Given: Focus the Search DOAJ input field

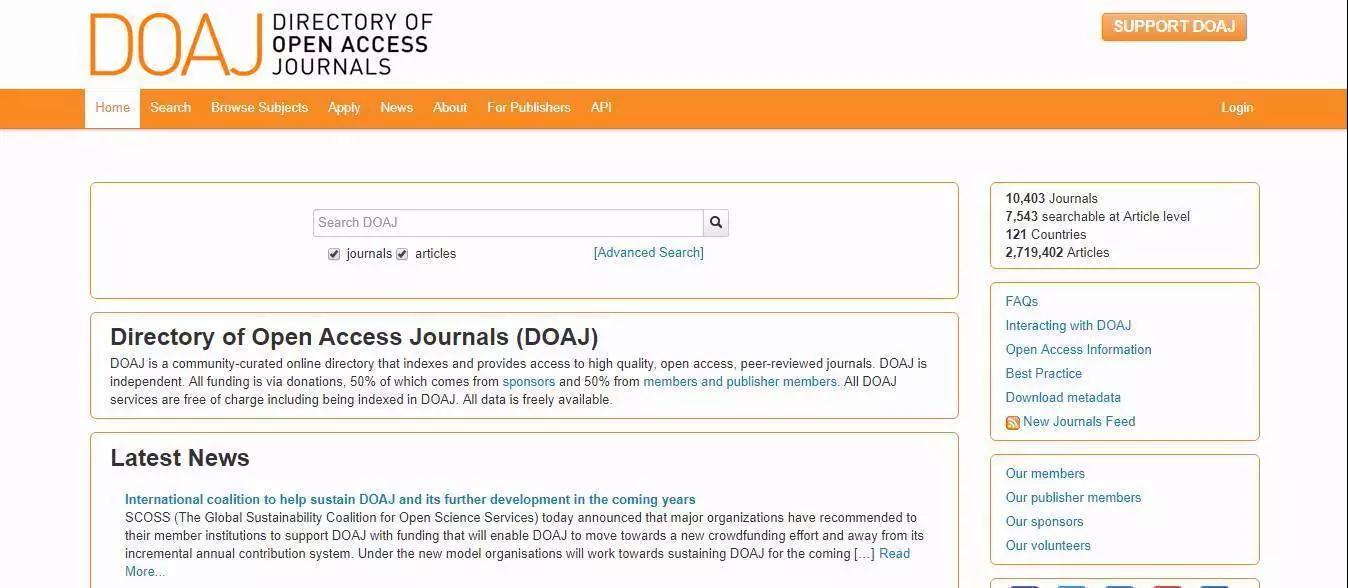Looking at the screenshot, I should tap(508, 222).
